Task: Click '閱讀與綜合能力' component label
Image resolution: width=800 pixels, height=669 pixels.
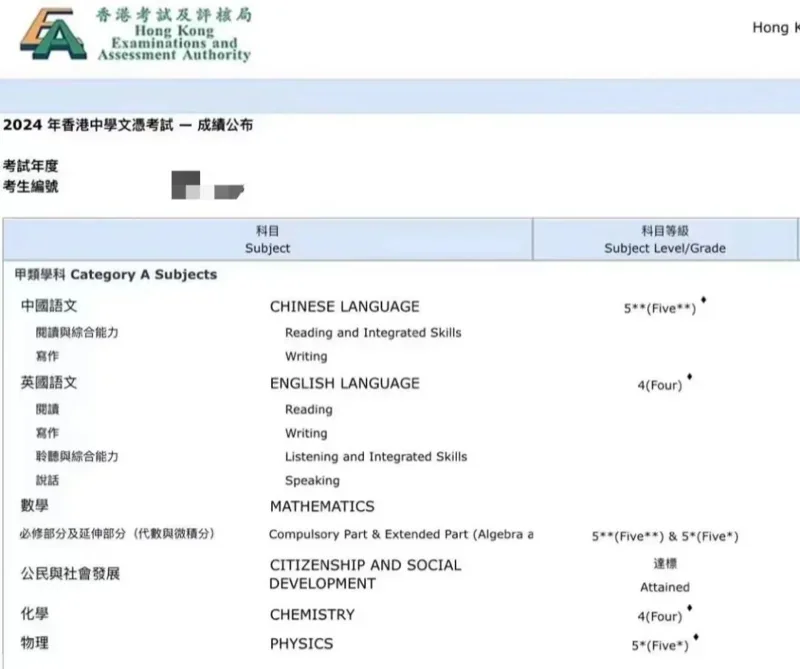Action: 77,333
